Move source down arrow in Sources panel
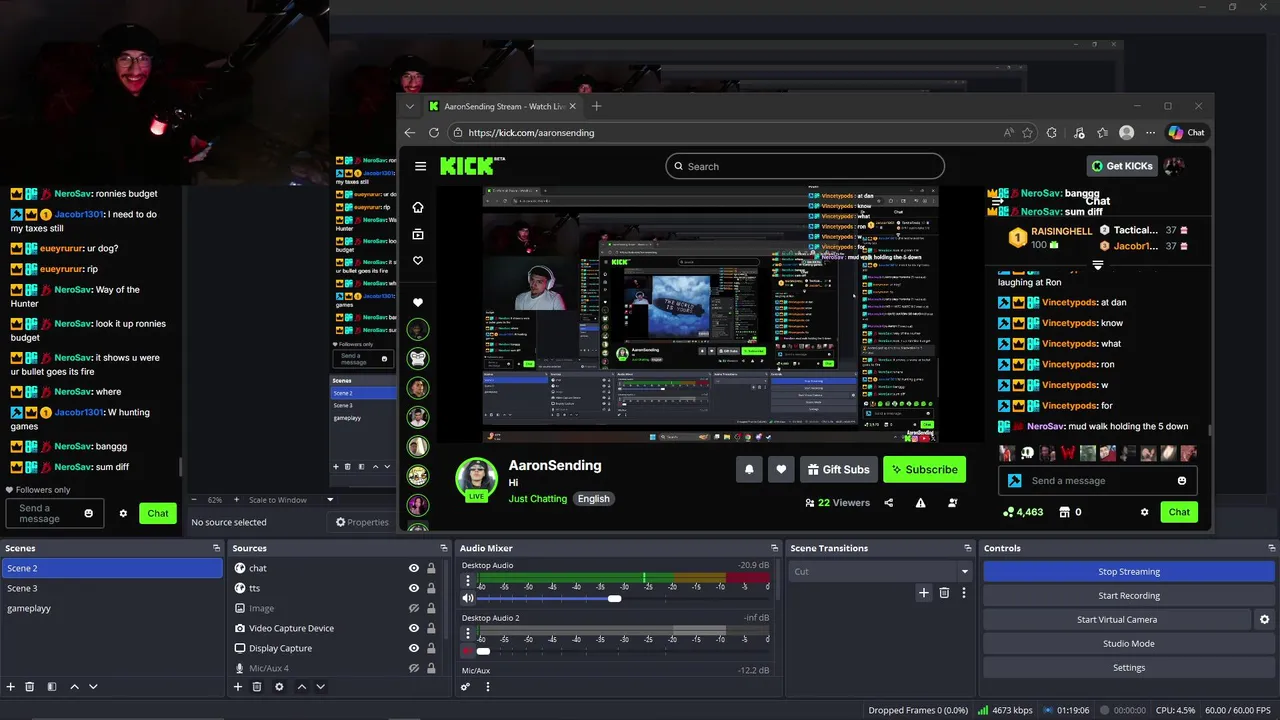1280x720 pixels. [x=320, y=687]
